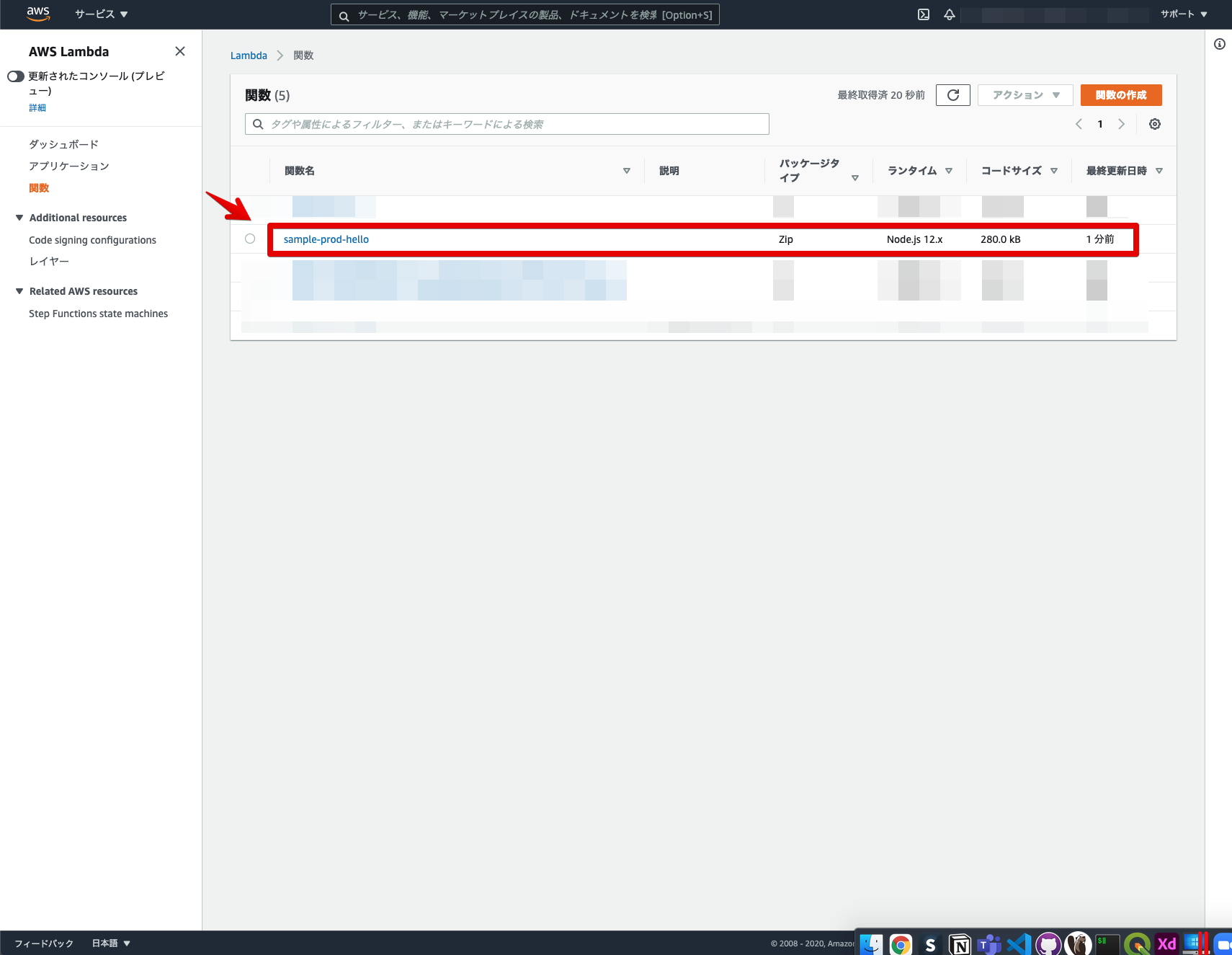Open ダッシュボード in sidebar

pos(63,144)
